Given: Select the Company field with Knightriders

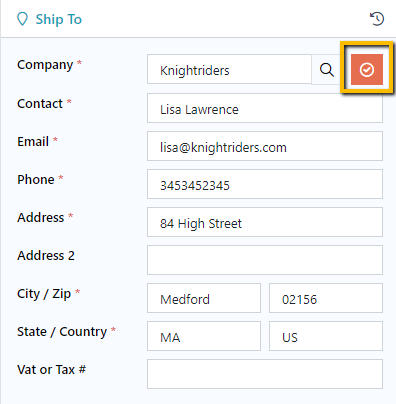Looking at the screenshot, I should tap(229, 69).
